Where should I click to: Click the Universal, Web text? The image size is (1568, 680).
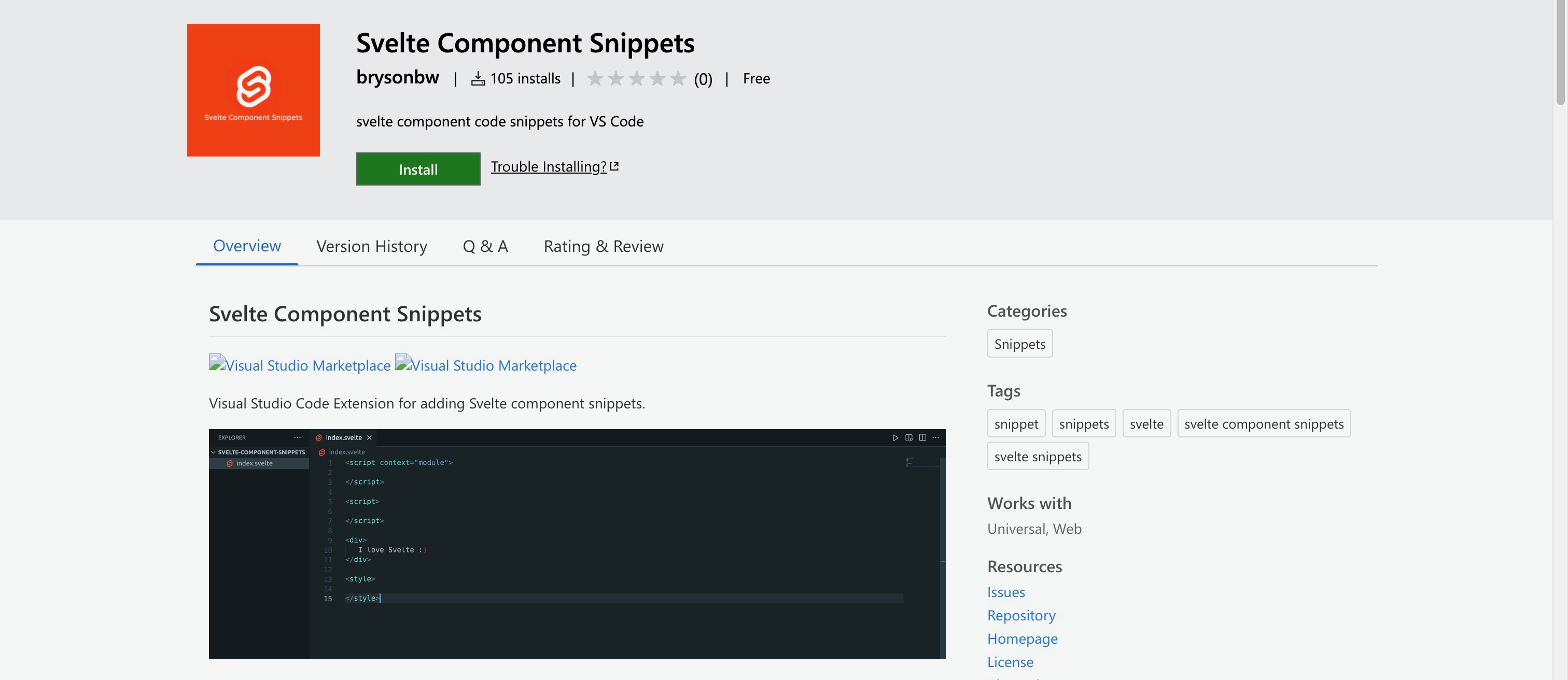pos(1034,529)
